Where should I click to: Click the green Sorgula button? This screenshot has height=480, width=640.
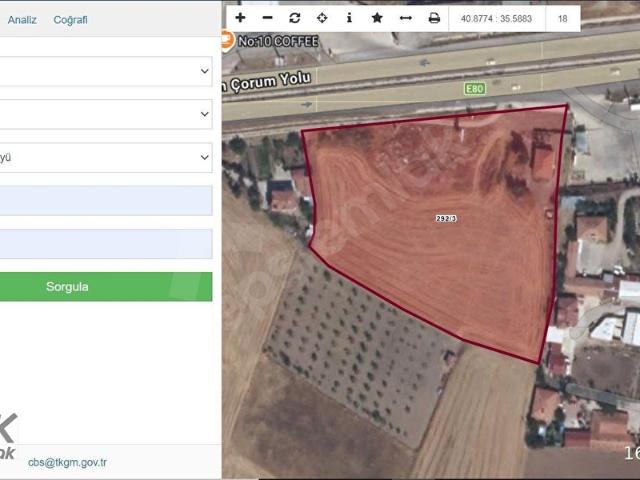pyautogui.click(x=106, y=287)
